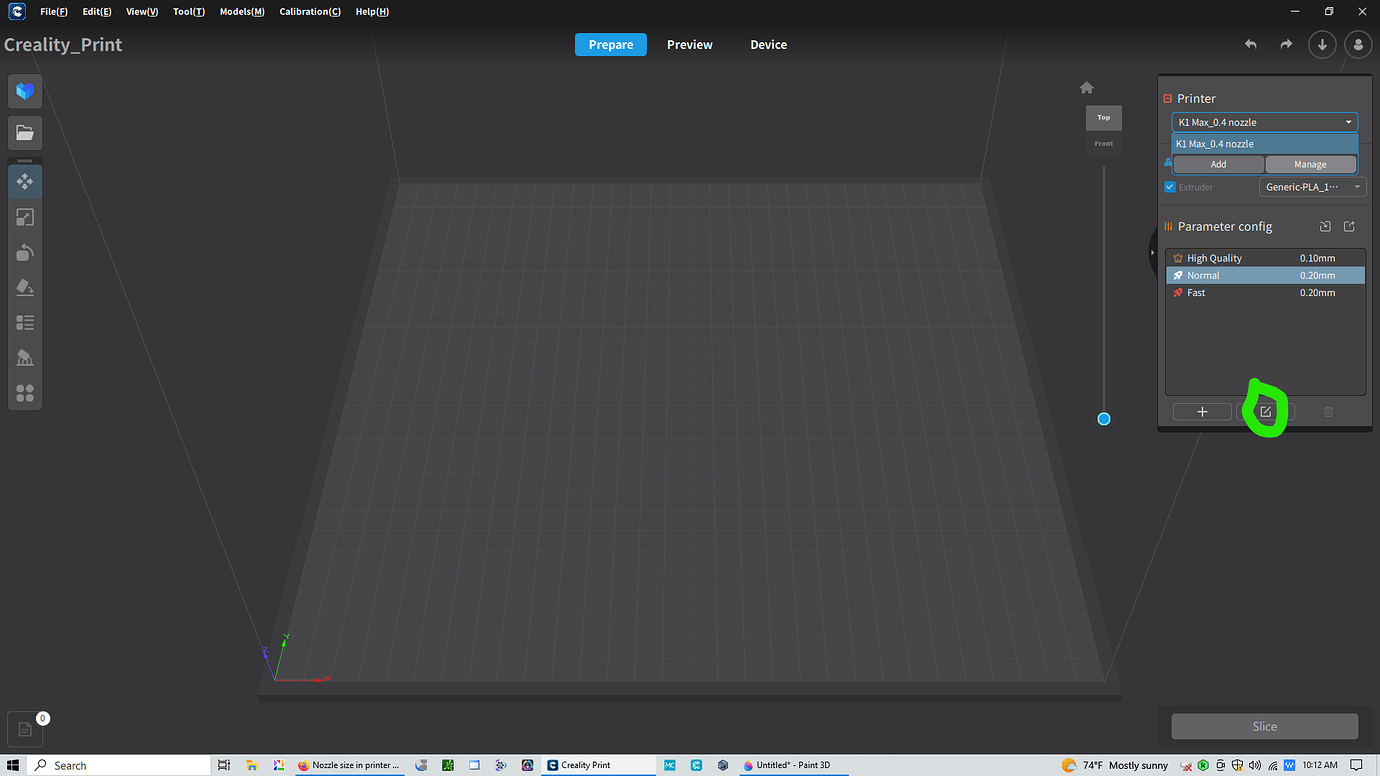The height and width of the screenshot is (776, 1380).
Task: Click the Support tool icon
Action: [25, 358]
